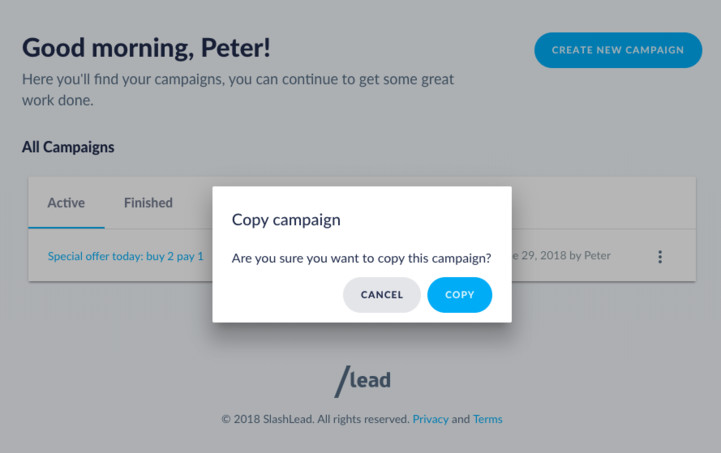
Task: Switch to the Active tab
Action: pos(66,203)
